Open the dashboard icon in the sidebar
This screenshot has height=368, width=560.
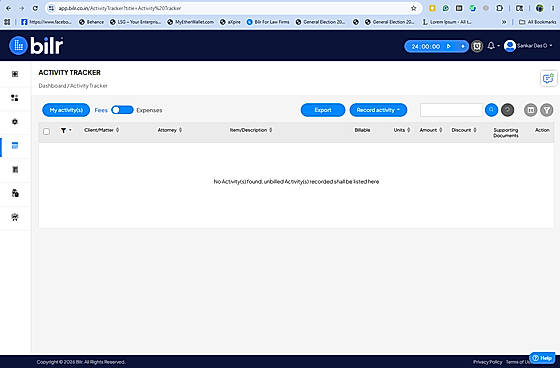[x=15, y=74]
